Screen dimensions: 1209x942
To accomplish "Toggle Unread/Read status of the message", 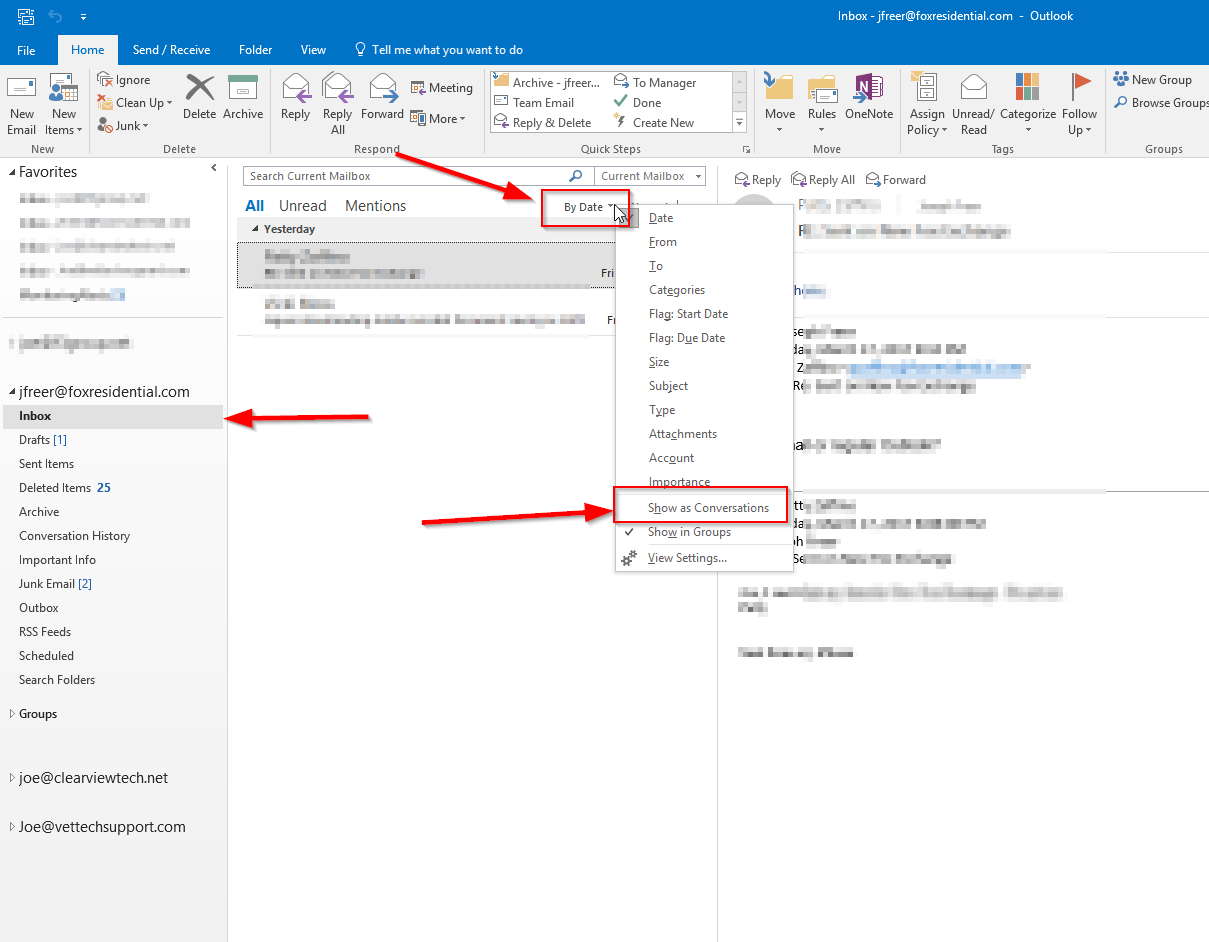I will point(972,103).
